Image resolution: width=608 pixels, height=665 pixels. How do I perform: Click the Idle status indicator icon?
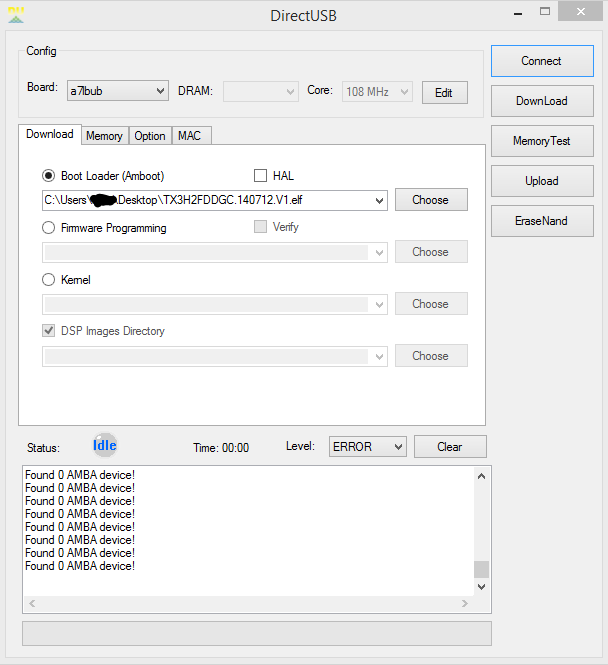105,446
